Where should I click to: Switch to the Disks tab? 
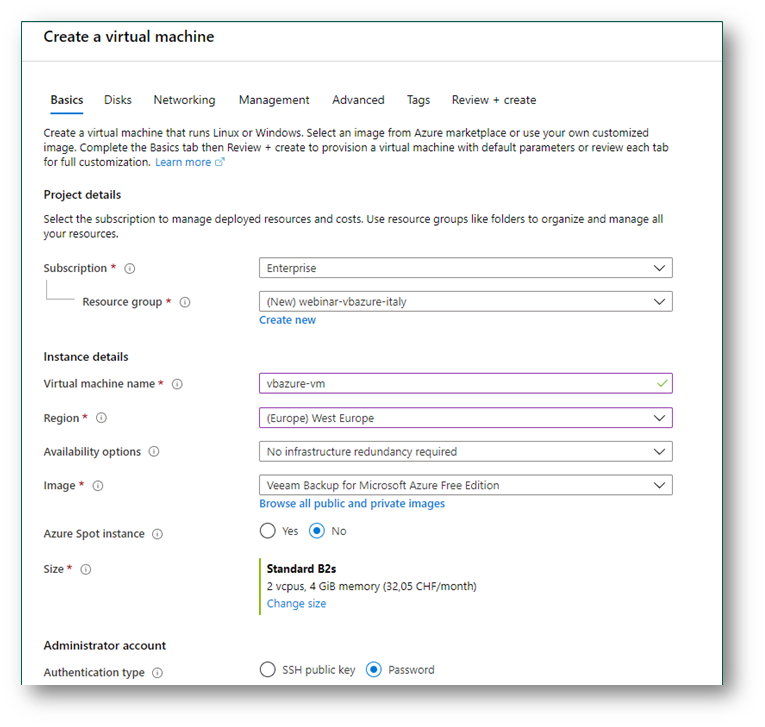click(x=118, y=100)
